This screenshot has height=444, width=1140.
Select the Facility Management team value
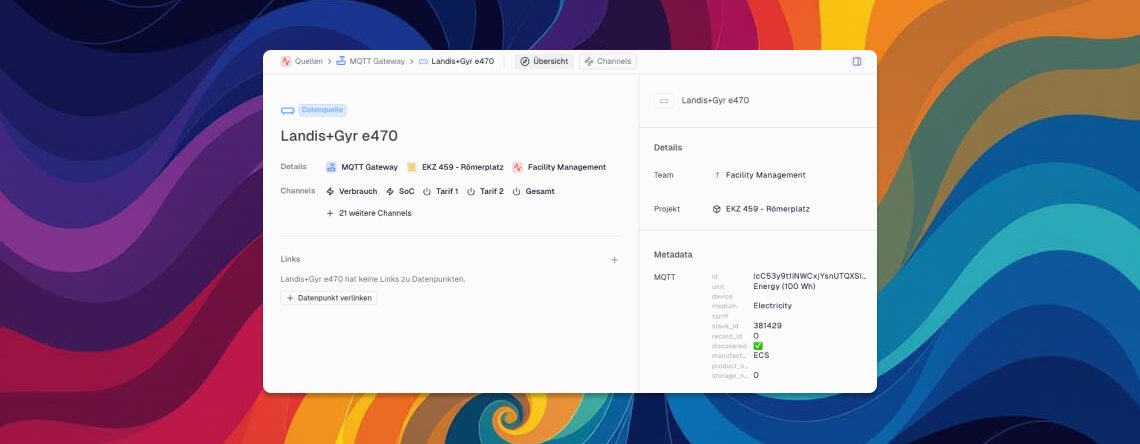click(766, 175)
